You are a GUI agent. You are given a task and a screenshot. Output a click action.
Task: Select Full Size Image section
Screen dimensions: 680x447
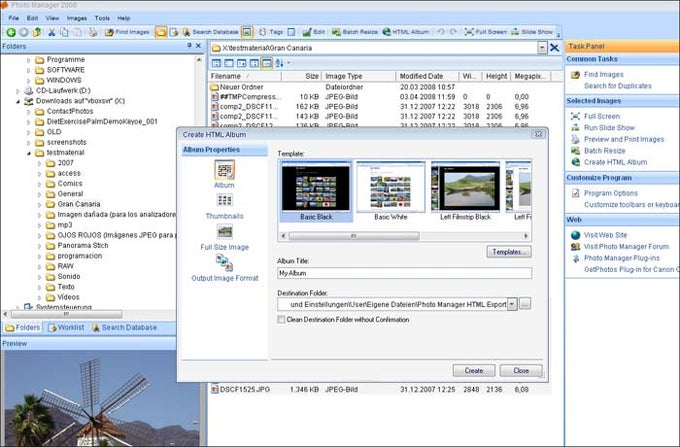tap(225, 238)
